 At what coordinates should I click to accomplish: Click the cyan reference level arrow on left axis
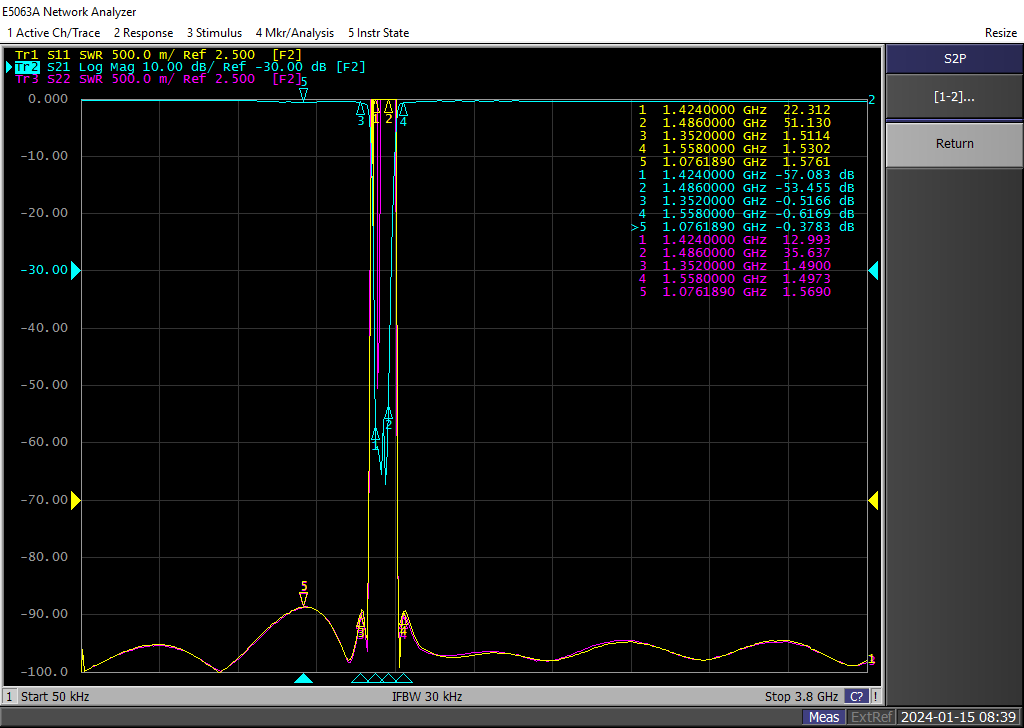click(75, 270)
